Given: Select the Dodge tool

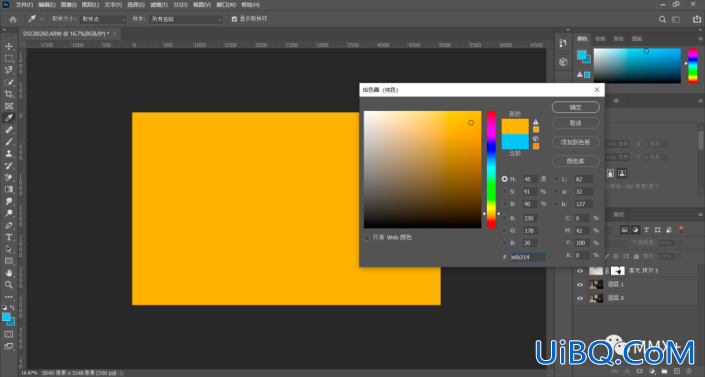Looking at the screenshot, I should [x=9, y=213].
